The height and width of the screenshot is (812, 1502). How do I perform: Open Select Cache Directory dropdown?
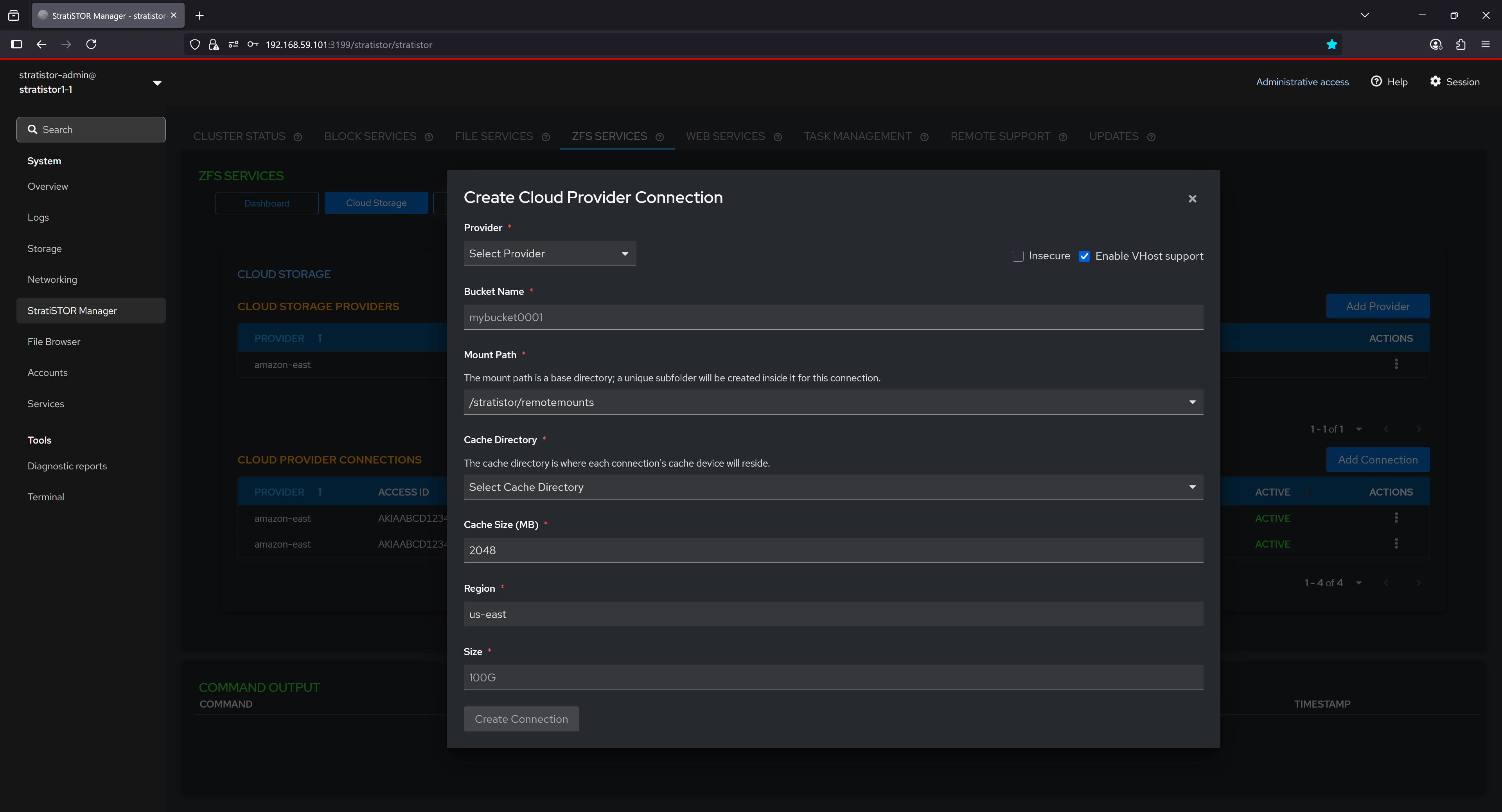833,487
